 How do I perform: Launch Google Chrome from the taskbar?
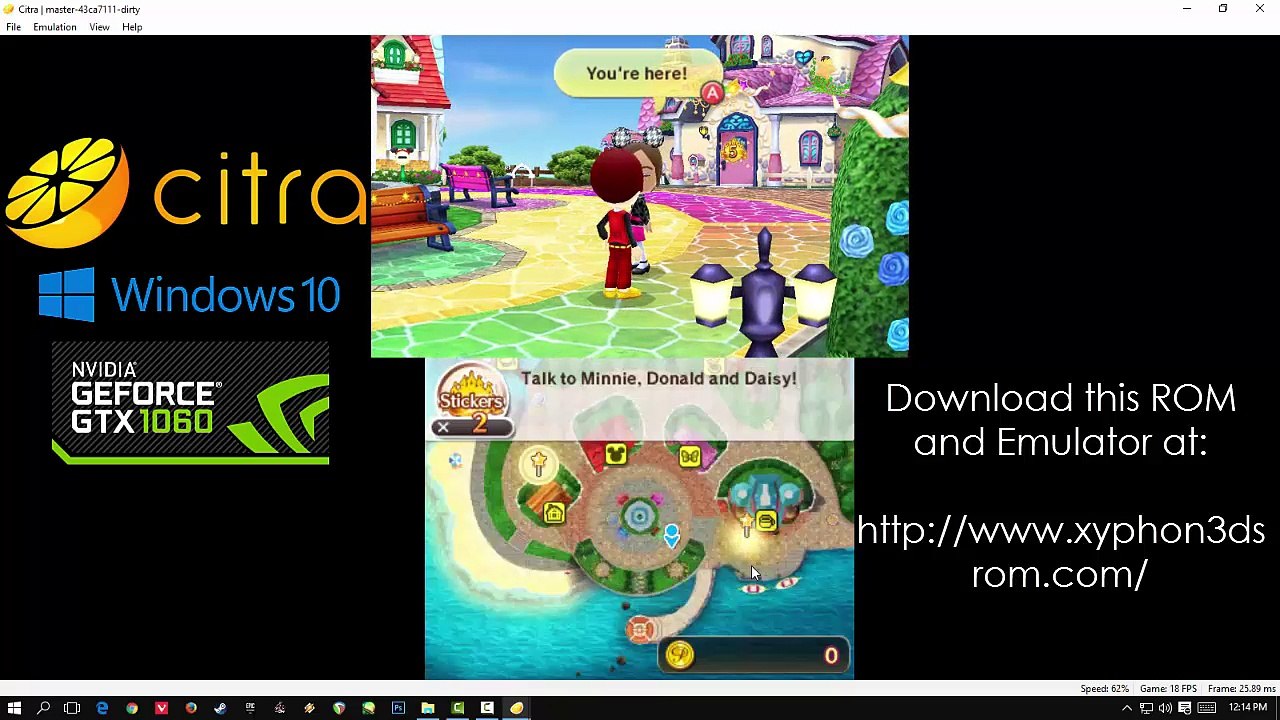pos(131,708)
